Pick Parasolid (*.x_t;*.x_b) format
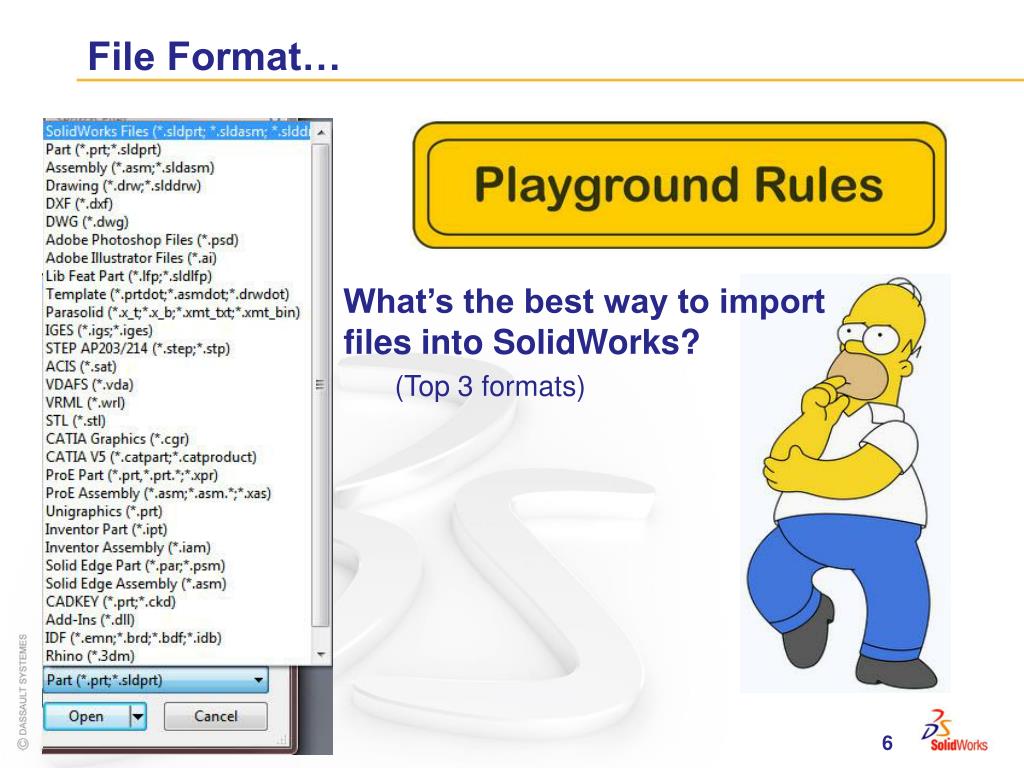Screen dimensions: 1024x768 [178, 312]
